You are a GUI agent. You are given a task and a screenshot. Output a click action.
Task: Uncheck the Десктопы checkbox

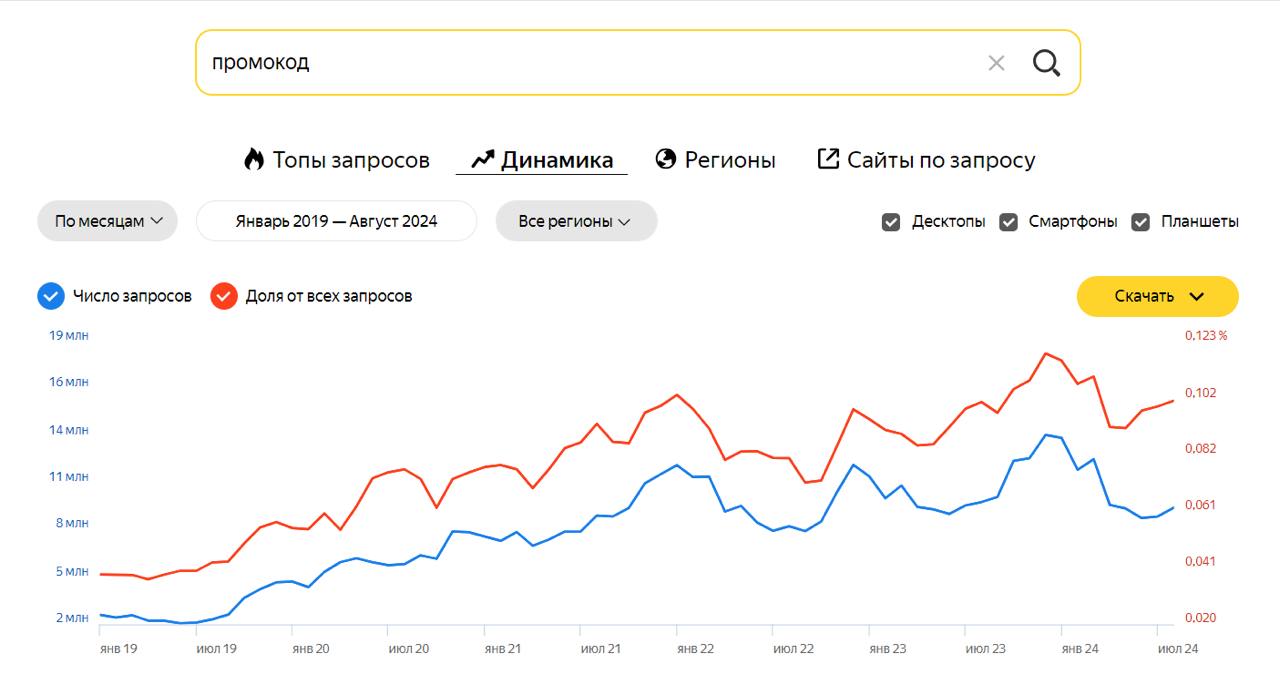[x=891, y=222]
